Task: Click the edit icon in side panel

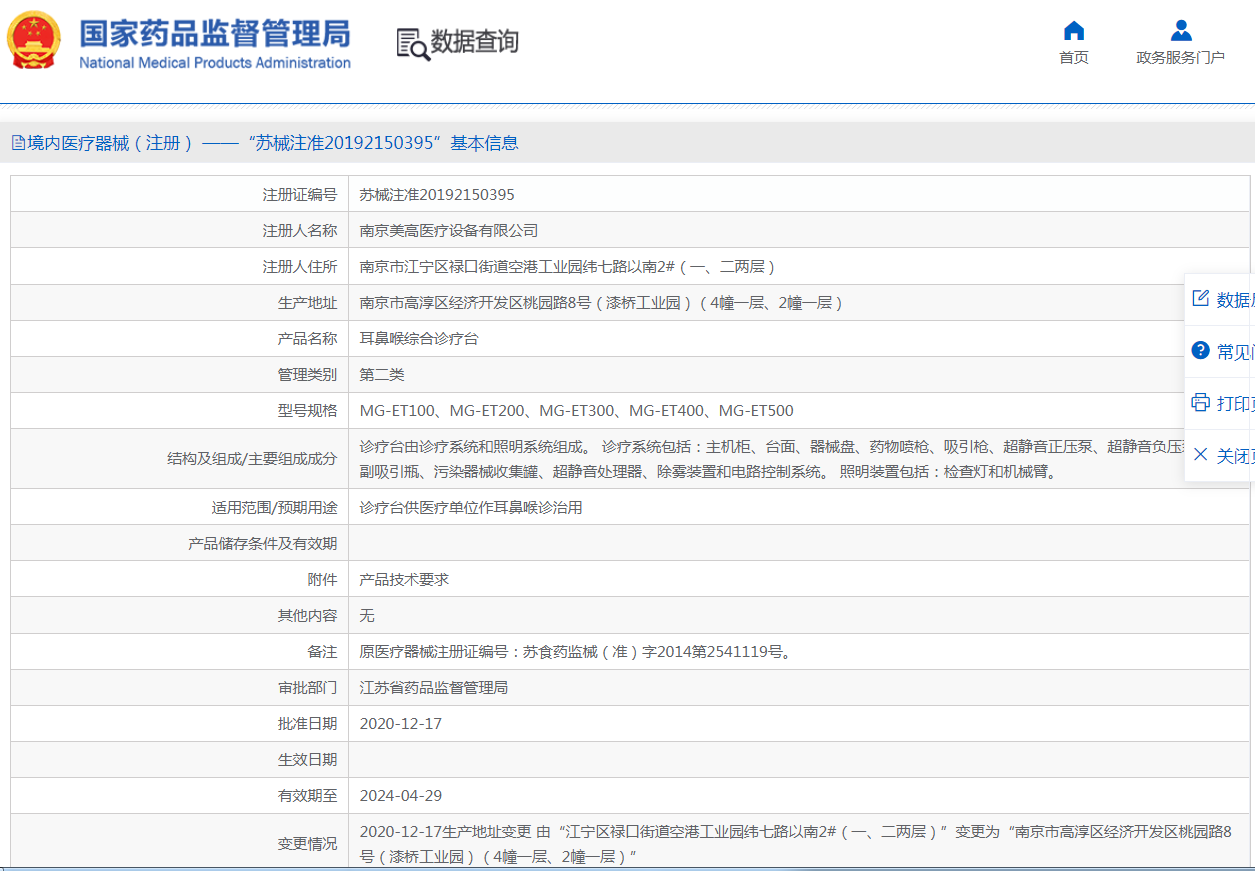Action: pyautogui.click(x=1201, y=298)
